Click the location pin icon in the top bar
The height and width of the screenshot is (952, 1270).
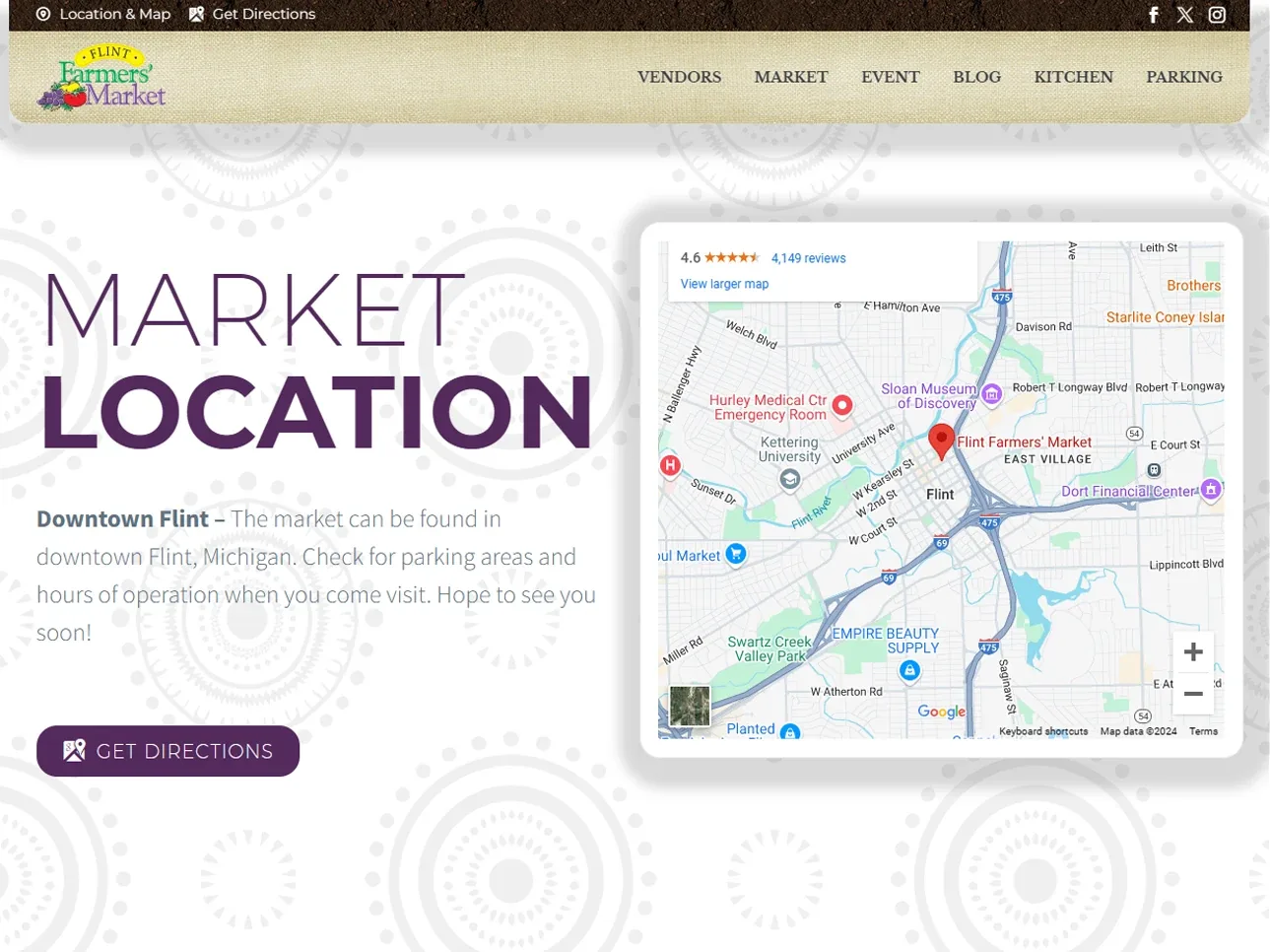coord(43,14)
